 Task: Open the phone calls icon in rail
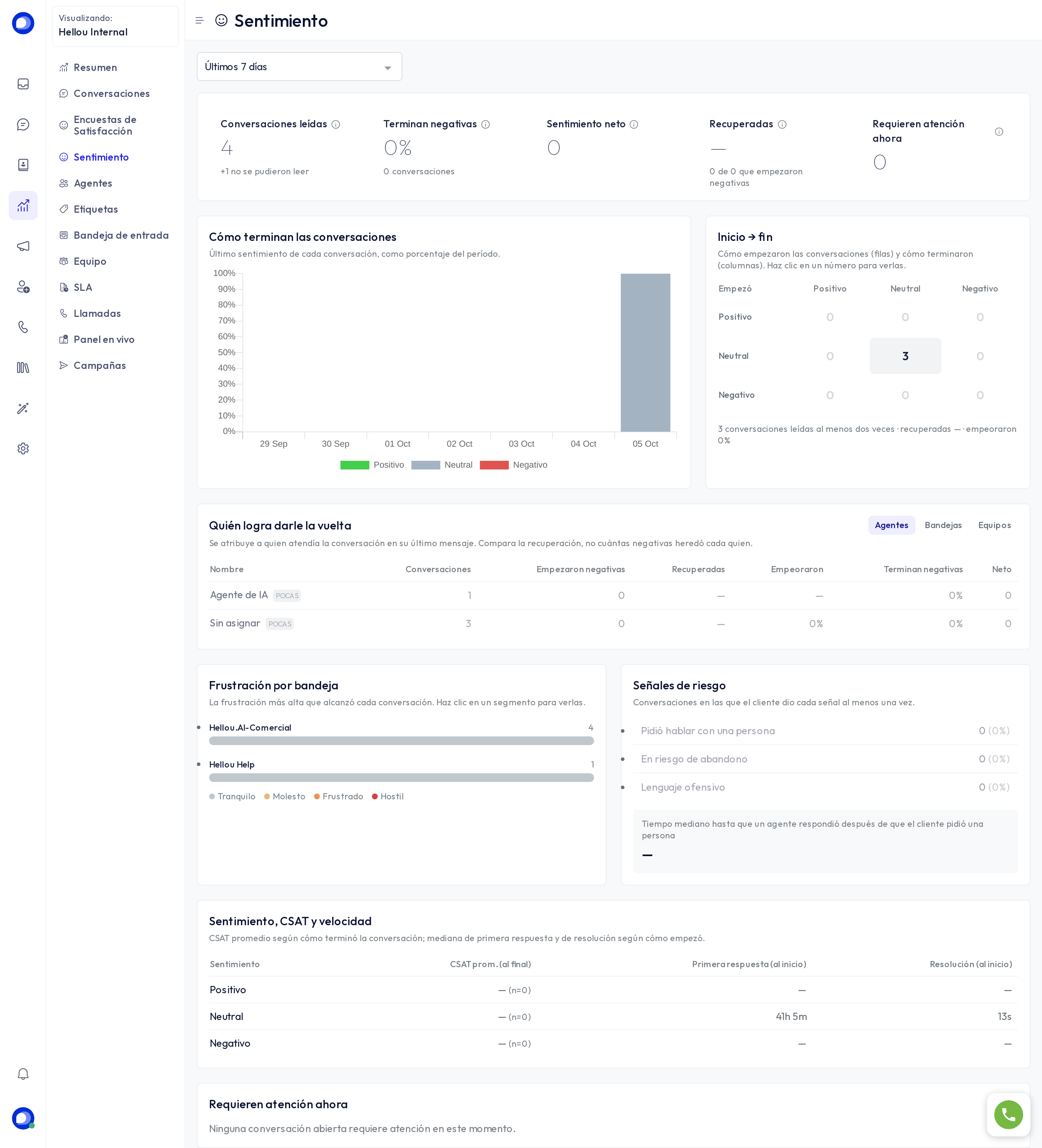(x=23, y=327)
